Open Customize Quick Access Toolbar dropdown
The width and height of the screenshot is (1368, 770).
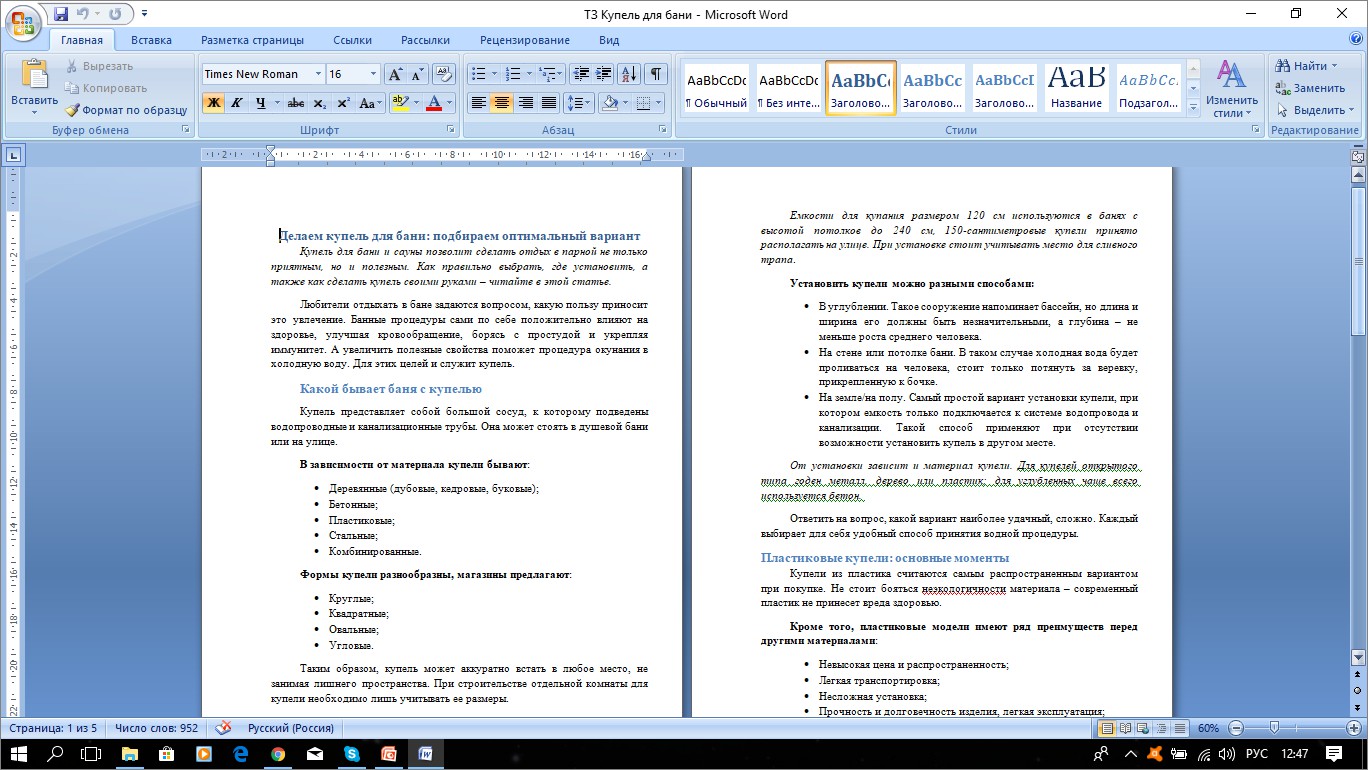point(145,14)
